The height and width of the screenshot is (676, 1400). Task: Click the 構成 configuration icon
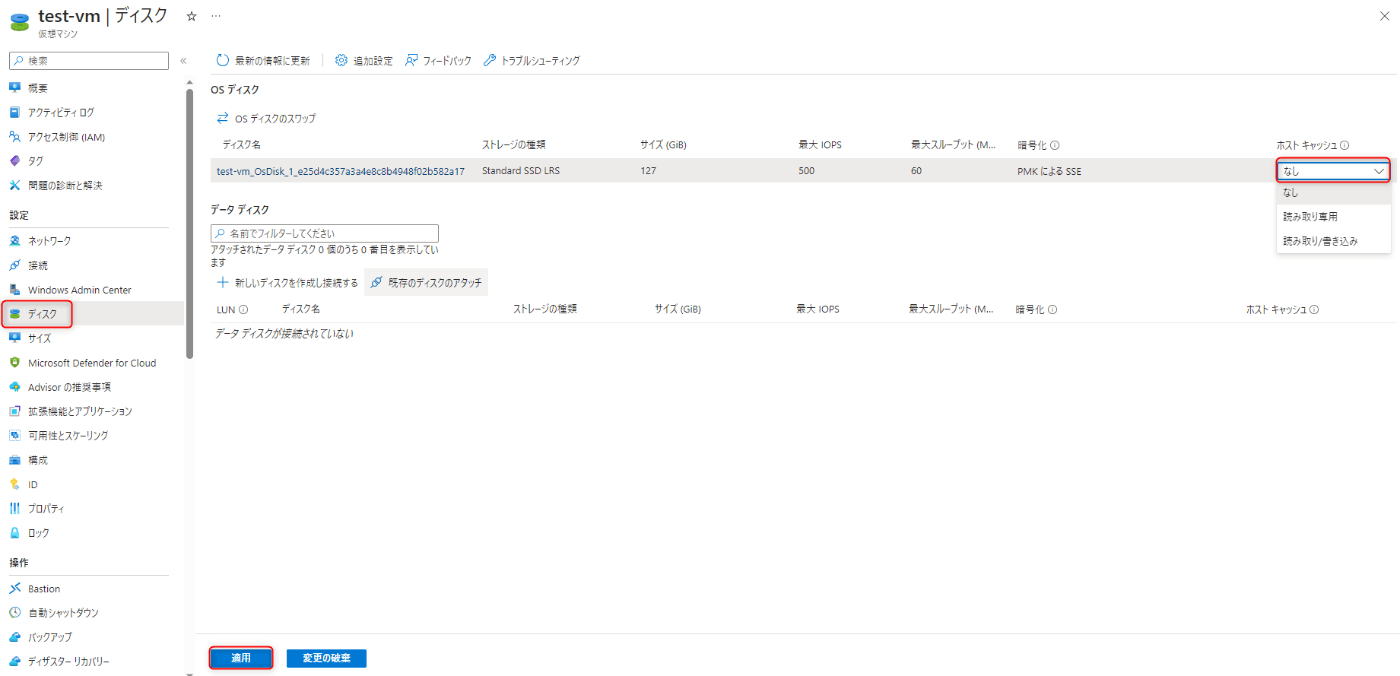coord(15,460)
